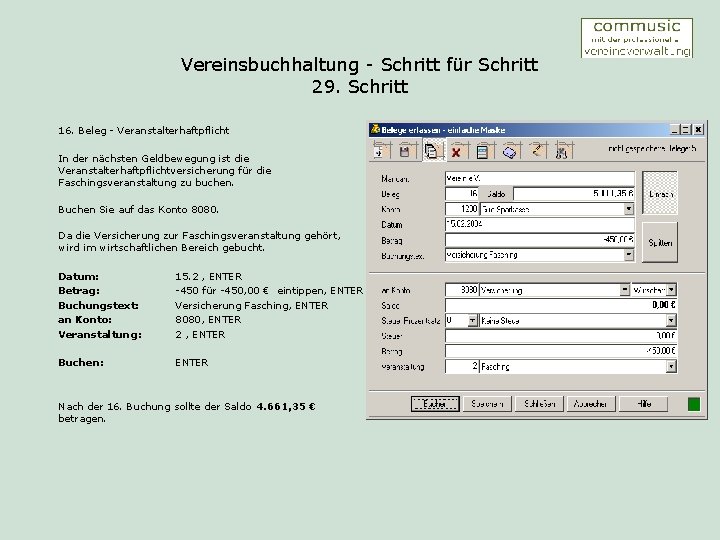Open the Veranstaltung Fasching dropdown
This screenshot has width=720, height=540.
click(x=671, y=366)
